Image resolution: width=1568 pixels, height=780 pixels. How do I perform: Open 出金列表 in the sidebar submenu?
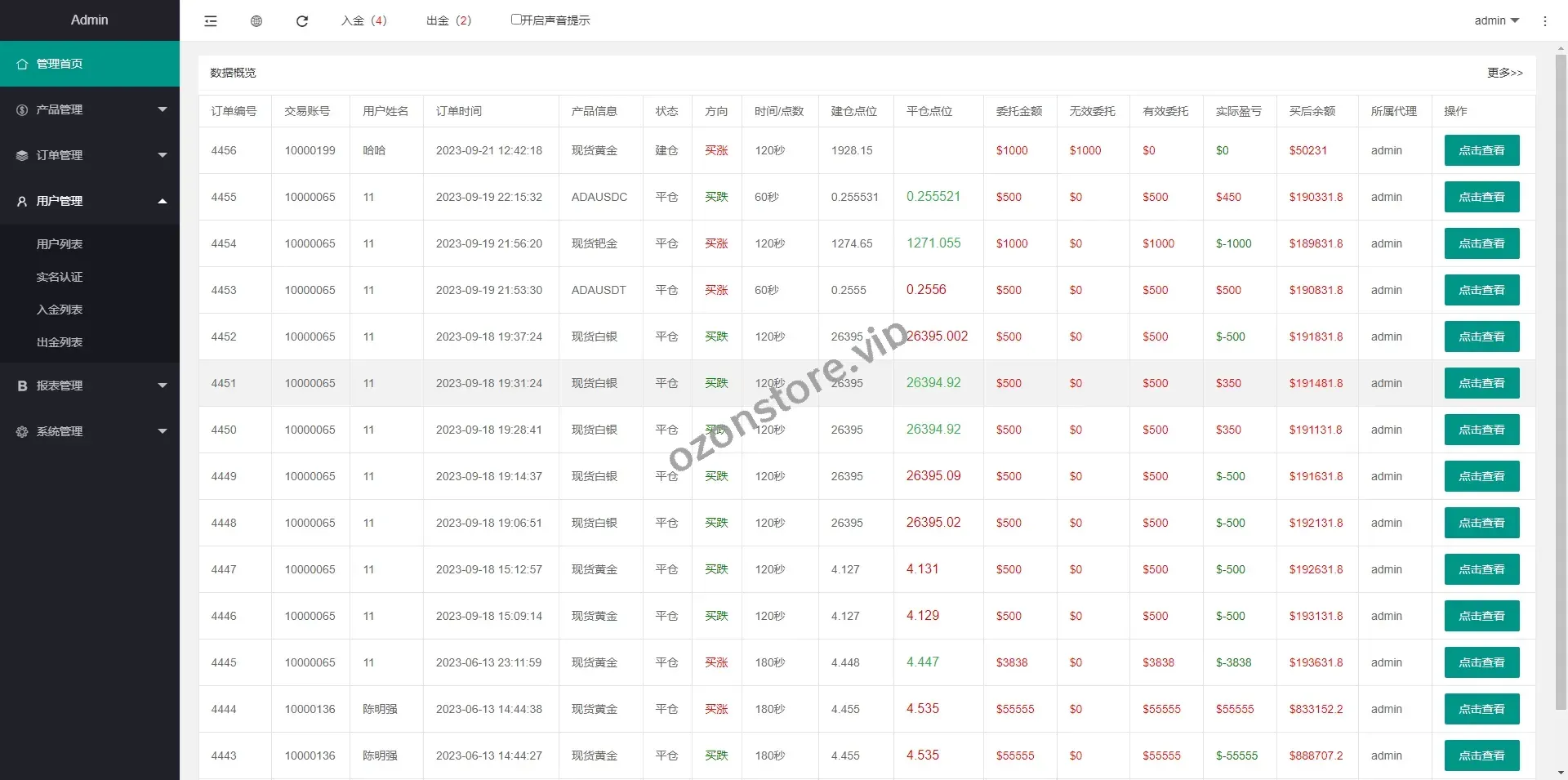(x=60, y=342)
